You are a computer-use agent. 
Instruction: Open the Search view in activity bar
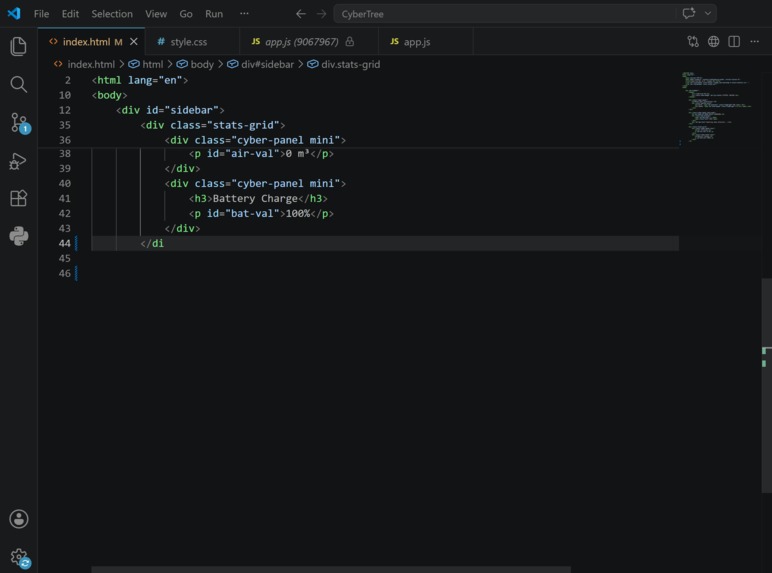click(x=18, y=84)
